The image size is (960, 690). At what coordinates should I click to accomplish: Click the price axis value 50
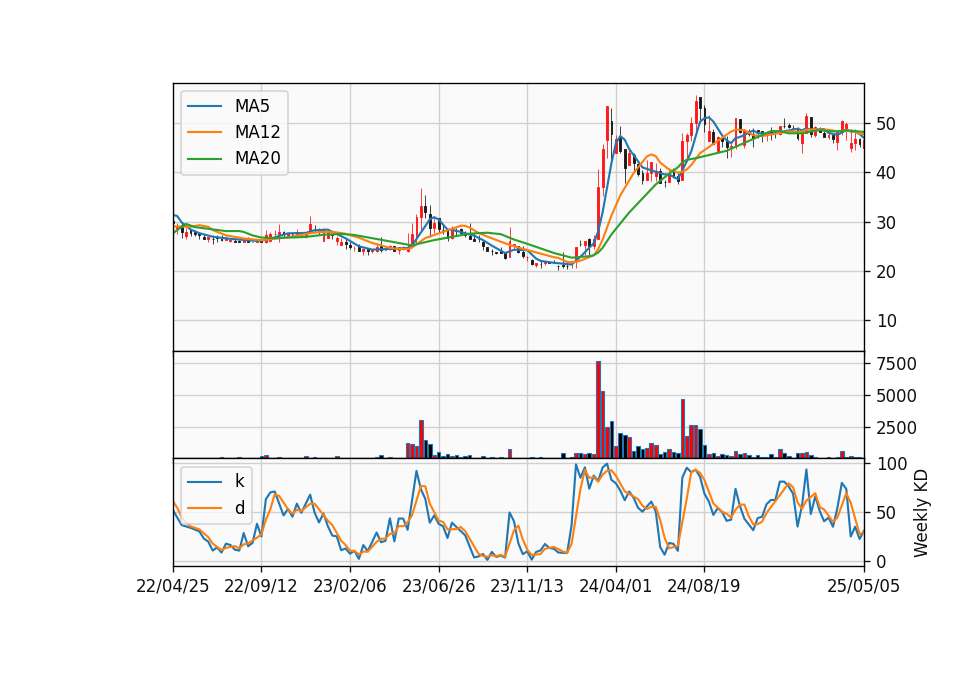886,124
